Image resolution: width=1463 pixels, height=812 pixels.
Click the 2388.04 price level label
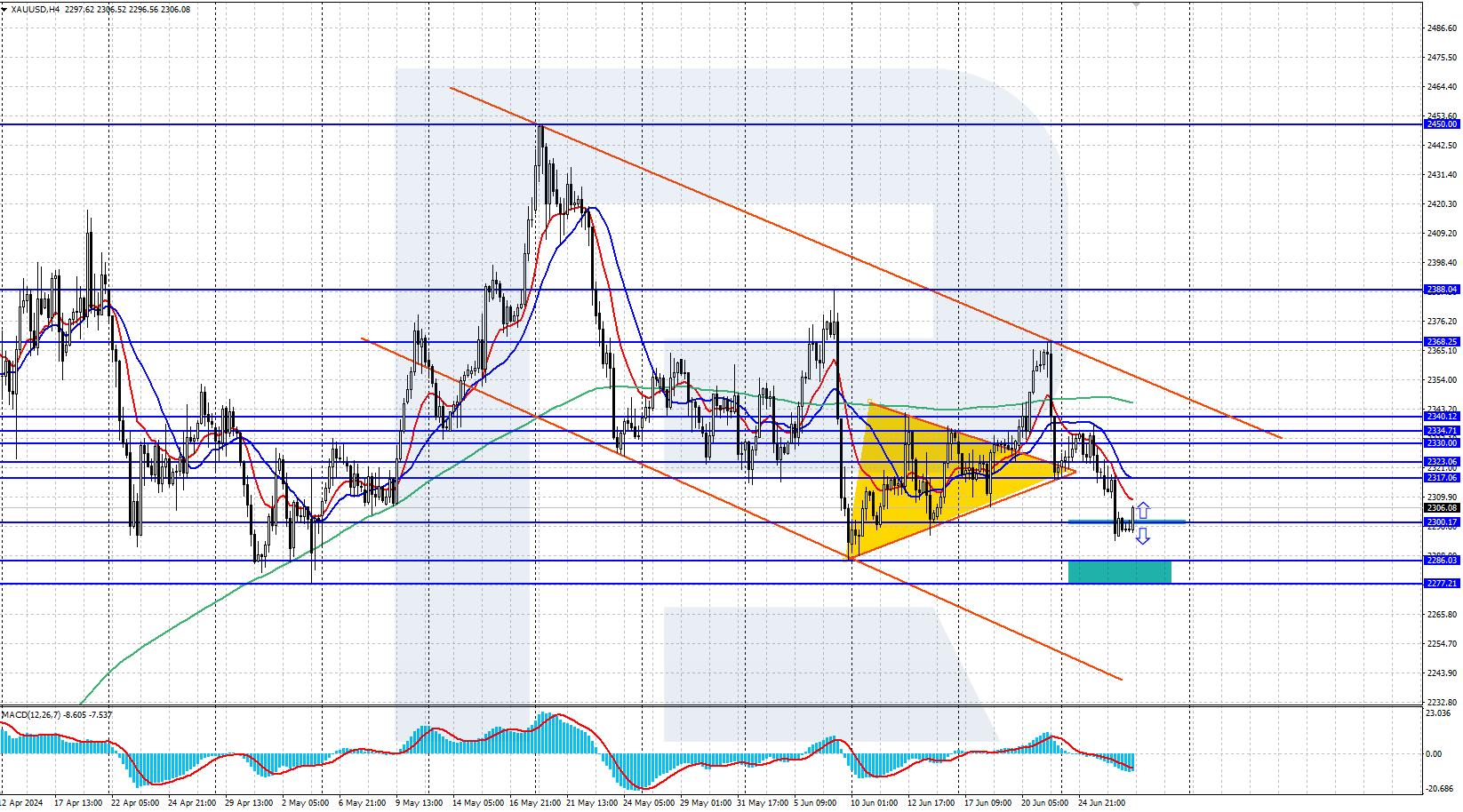(x=1441, y=290)
